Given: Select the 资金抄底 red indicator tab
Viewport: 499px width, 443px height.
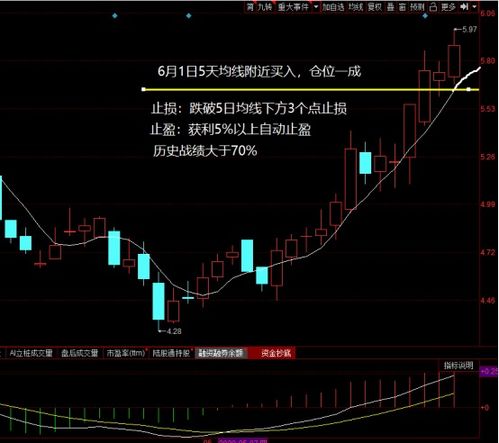Looking at the screenshot, I should 275,353.
